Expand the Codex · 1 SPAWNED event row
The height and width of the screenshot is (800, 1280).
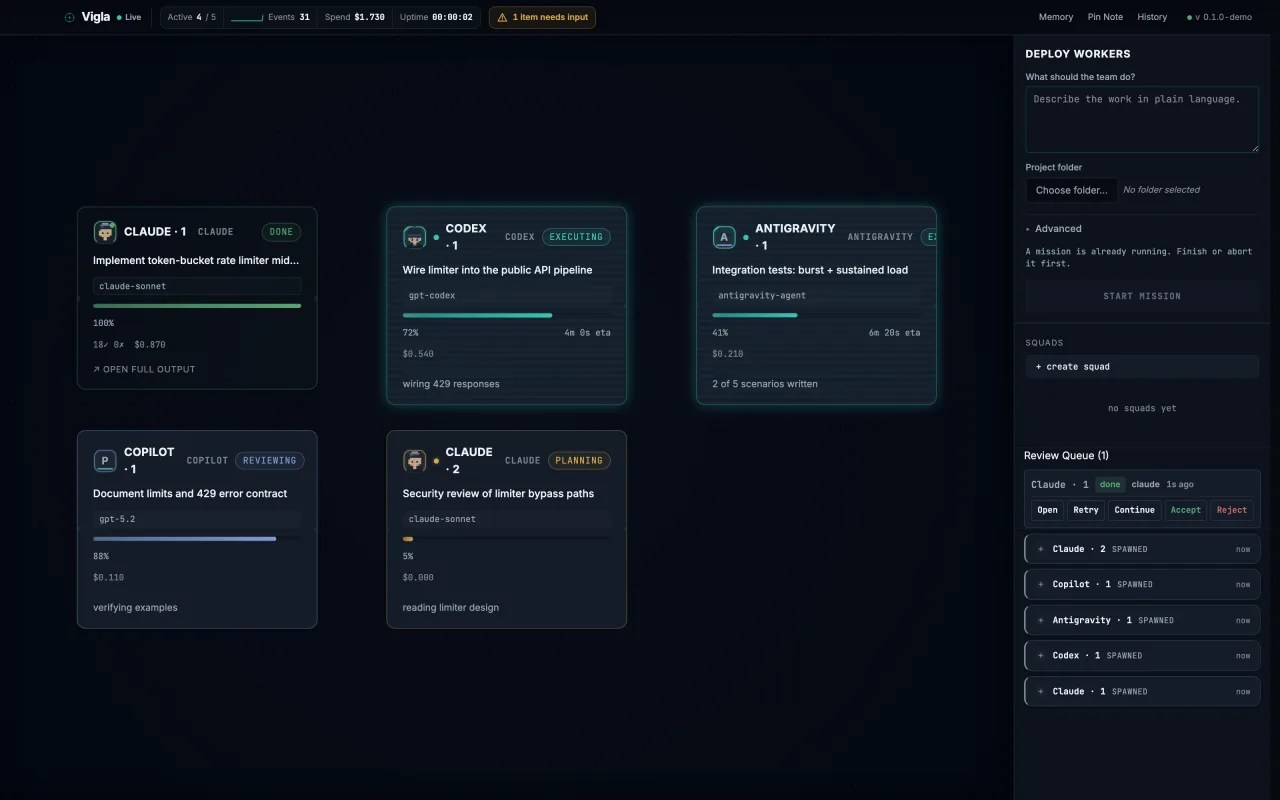(x=1142, y=656)
